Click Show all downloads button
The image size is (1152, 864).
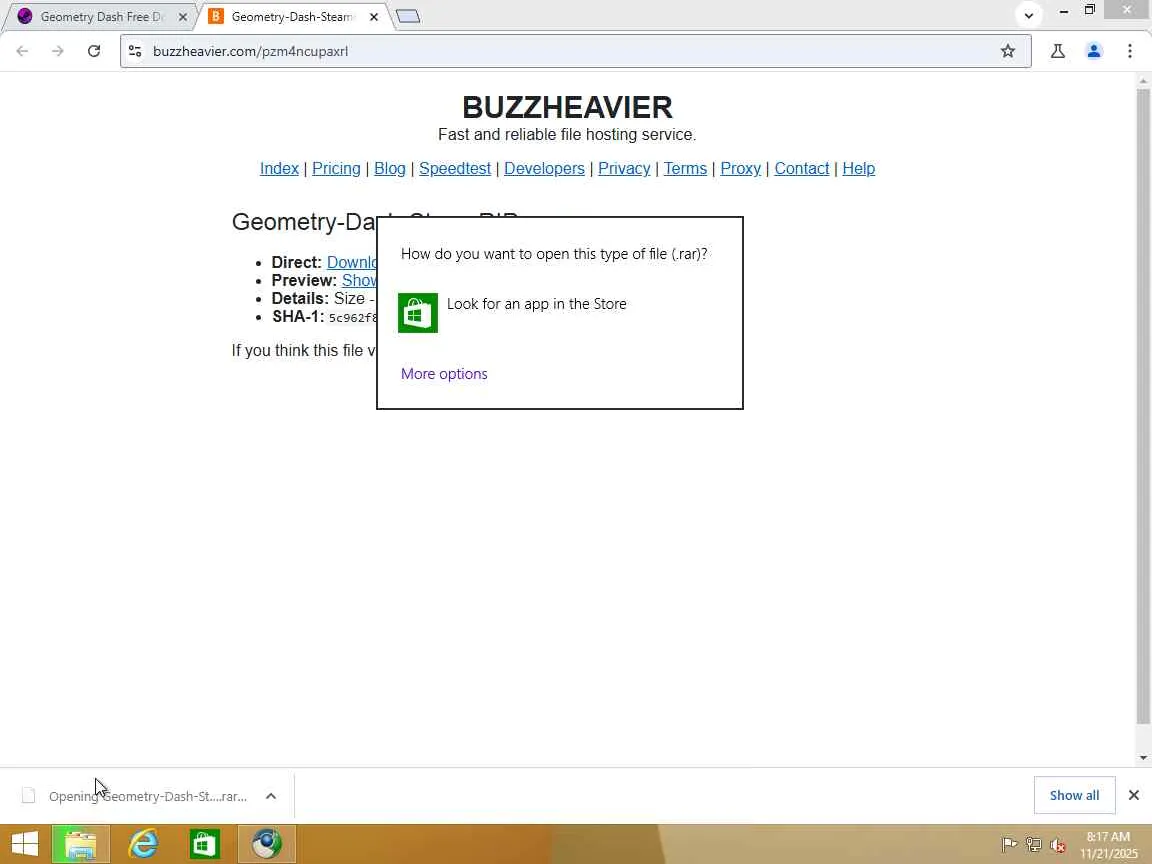(1074, 795)
